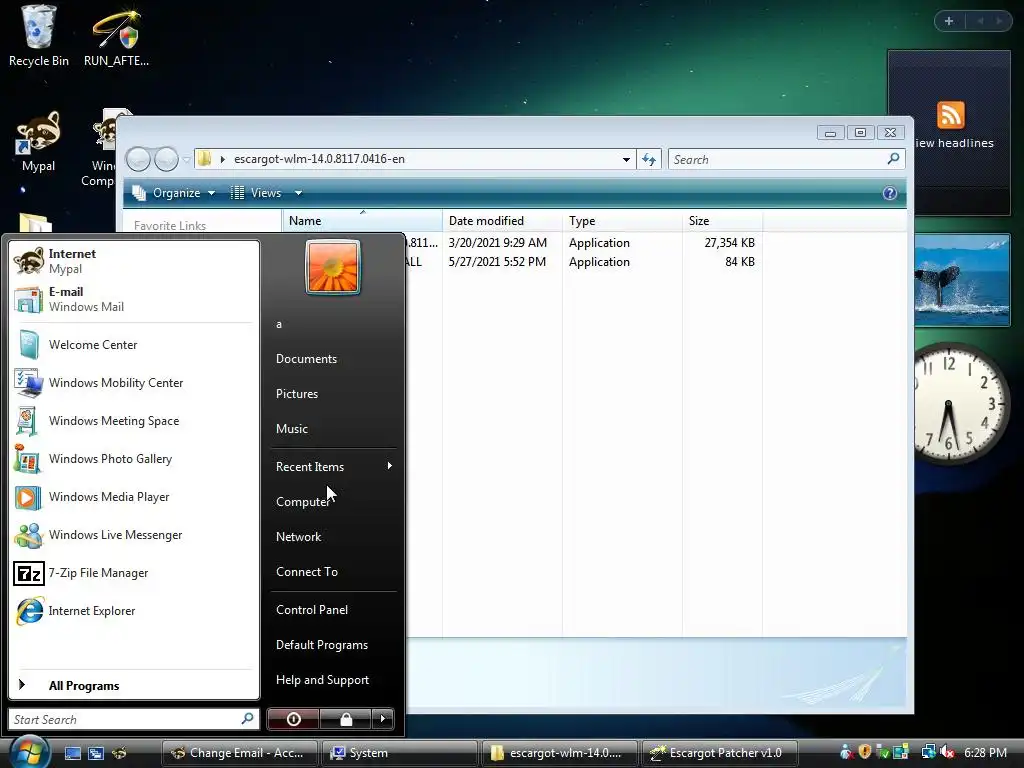This screenshot has width=1024, height=768.
Task: Click Connect To in Start menu
Action: pos(333,571)
